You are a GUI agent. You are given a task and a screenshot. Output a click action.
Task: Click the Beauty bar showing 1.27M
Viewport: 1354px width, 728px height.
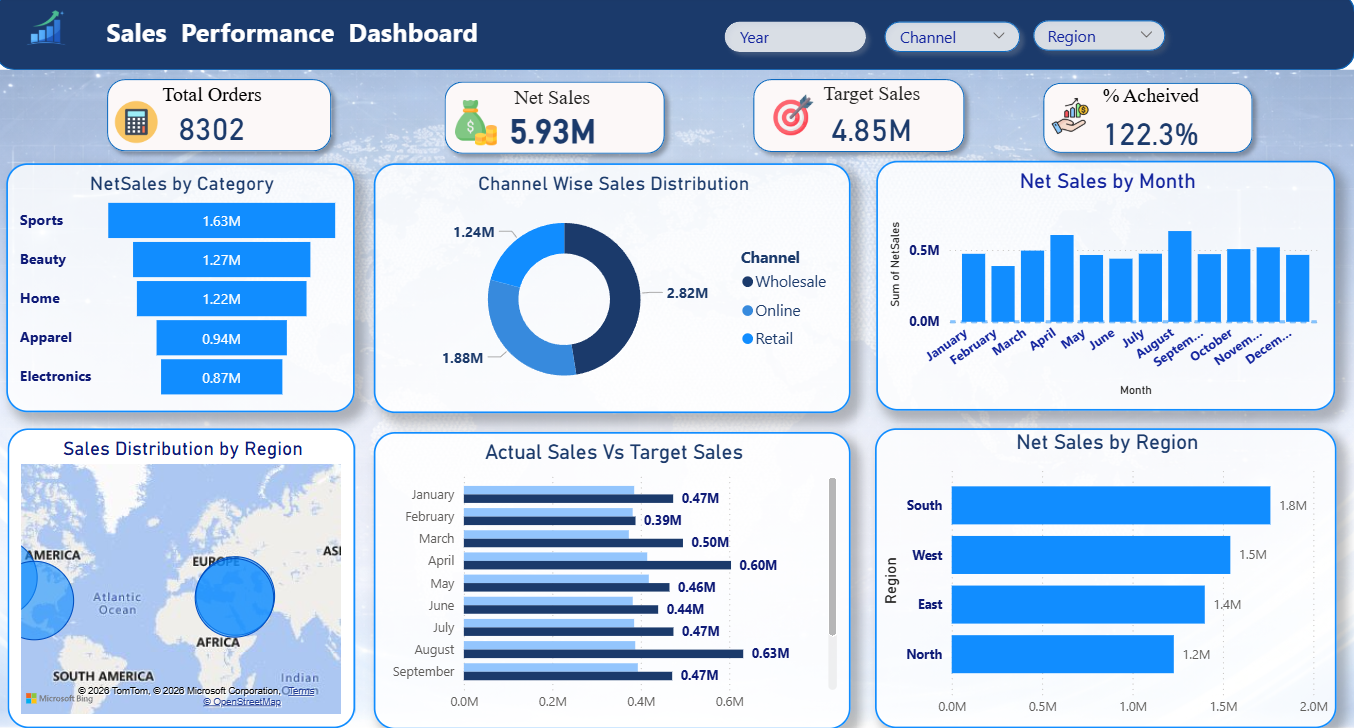[221, 260]
